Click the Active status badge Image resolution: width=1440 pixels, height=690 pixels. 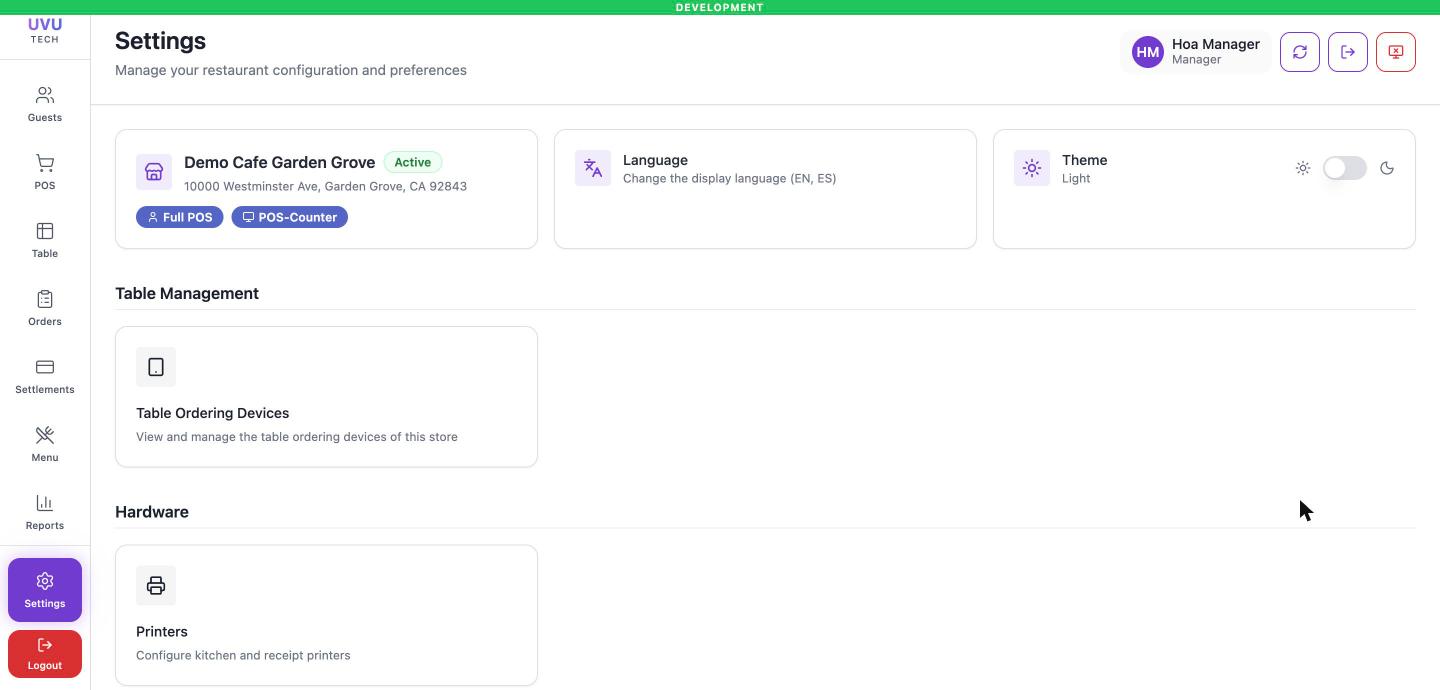tap(413, 162)
